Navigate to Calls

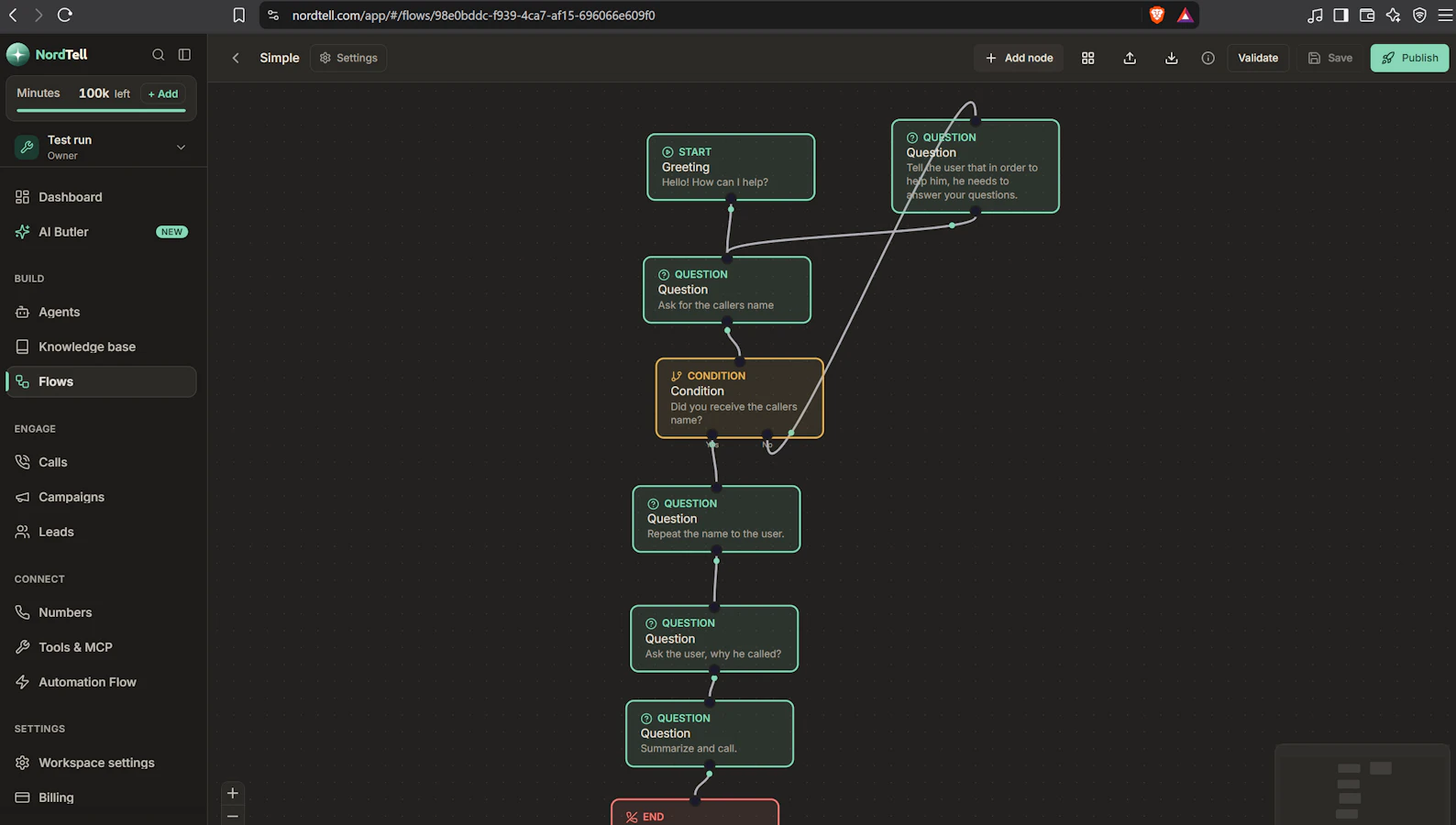pos(101,462)
